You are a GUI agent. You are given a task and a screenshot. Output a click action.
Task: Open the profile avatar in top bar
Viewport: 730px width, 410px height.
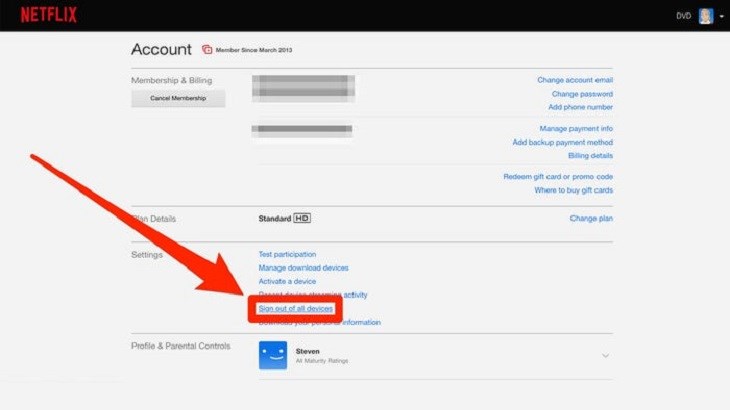click(x=706, y=16)
